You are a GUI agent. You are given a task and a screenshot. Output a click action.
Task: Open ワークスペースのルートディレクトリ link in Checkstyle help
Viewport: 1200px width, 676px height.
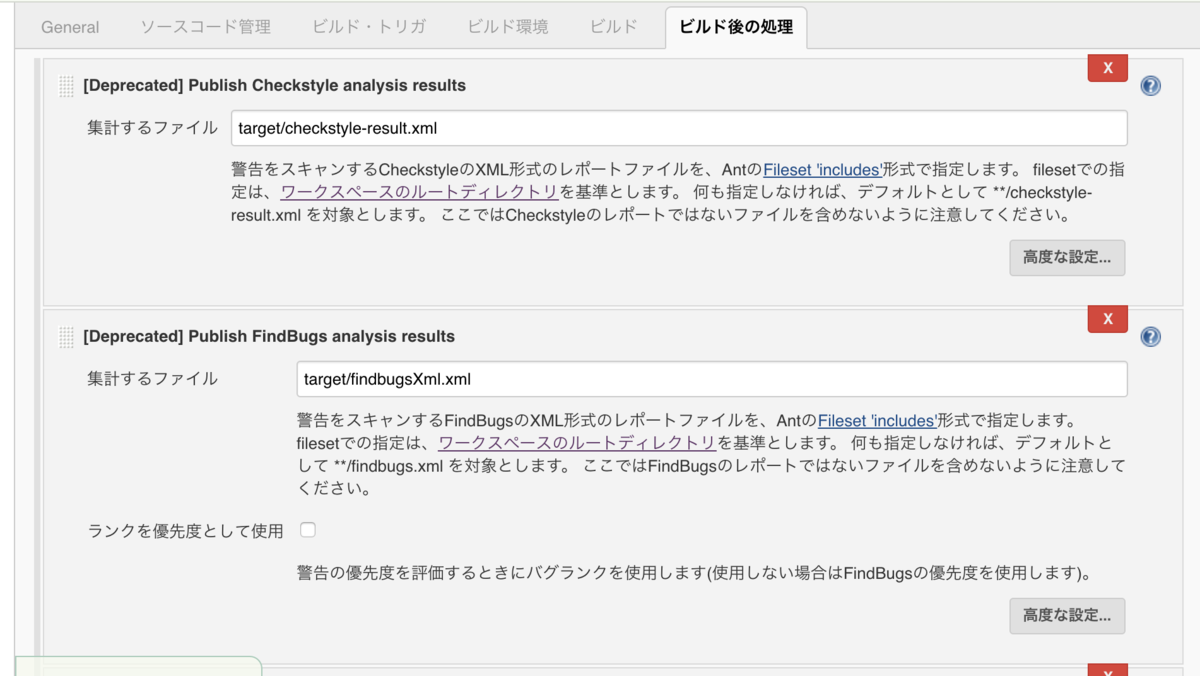(419, 192)
